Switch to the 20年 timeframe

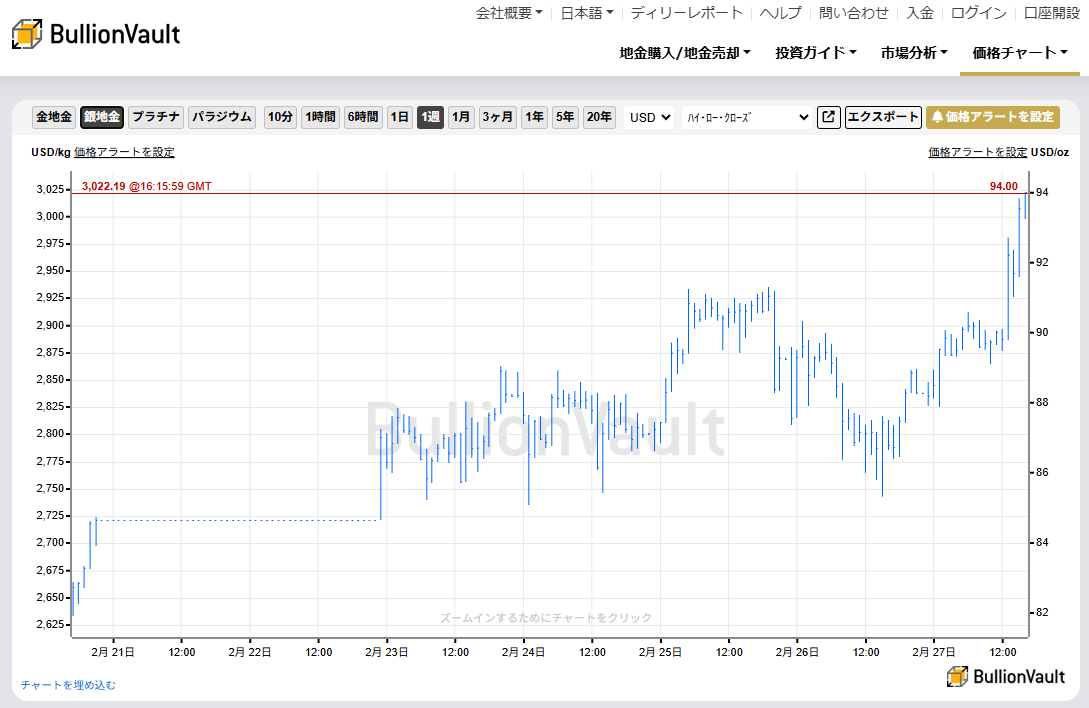[x=599, y=117]
